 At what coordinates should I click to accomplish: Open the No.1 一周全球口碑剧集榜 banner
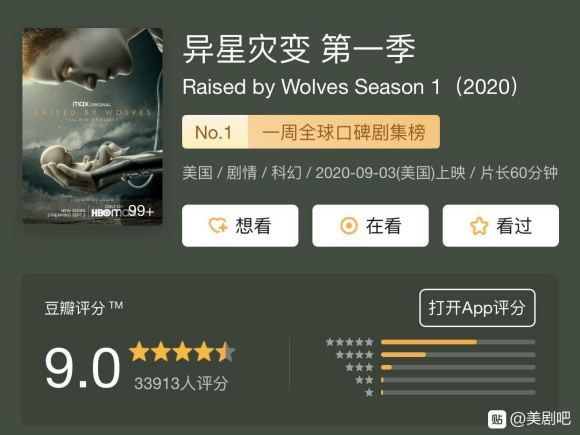click(311, 132)
